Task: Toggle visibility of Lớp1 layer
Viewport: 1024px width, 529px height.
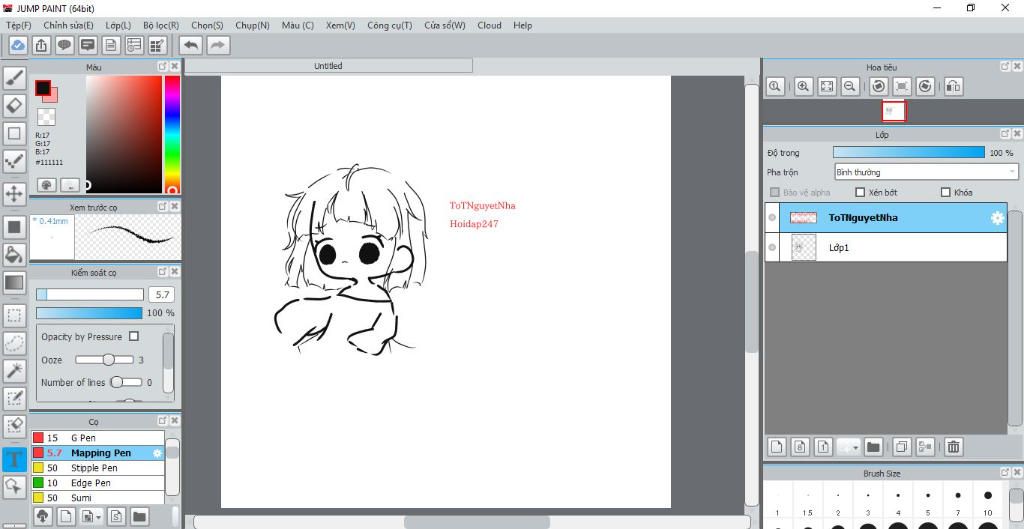Action: (x=773, y=248)
